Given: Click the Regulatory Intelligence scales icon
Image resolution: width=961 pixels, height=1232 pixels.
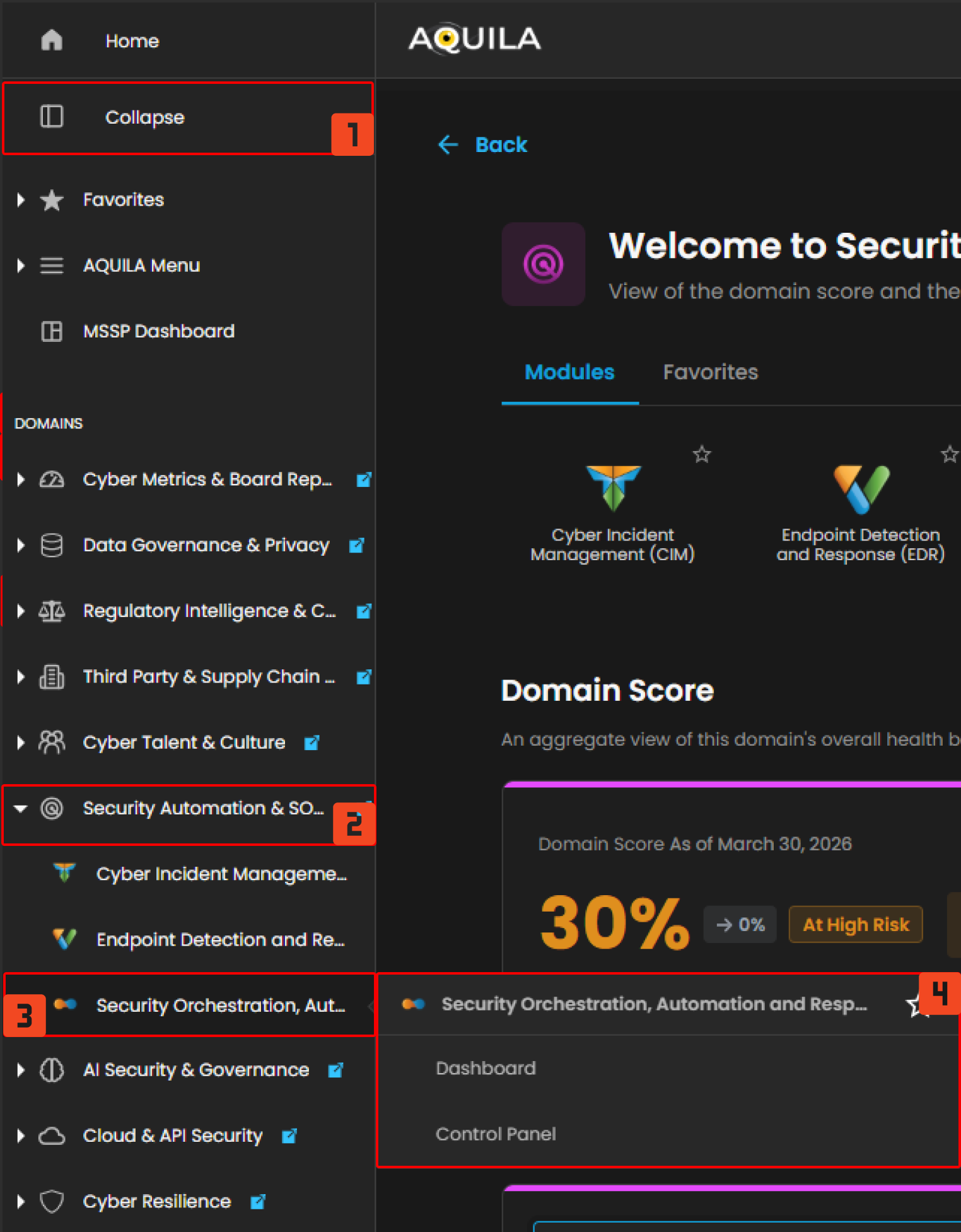Looking at the screenshot, I should click(x=52, y=611).
